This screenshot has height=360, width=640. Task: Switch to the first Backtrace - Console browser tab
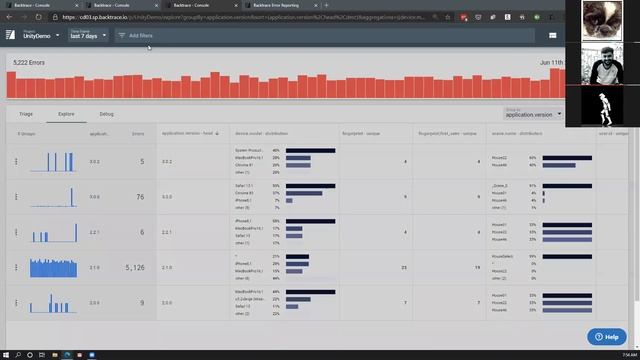point(42,5)
